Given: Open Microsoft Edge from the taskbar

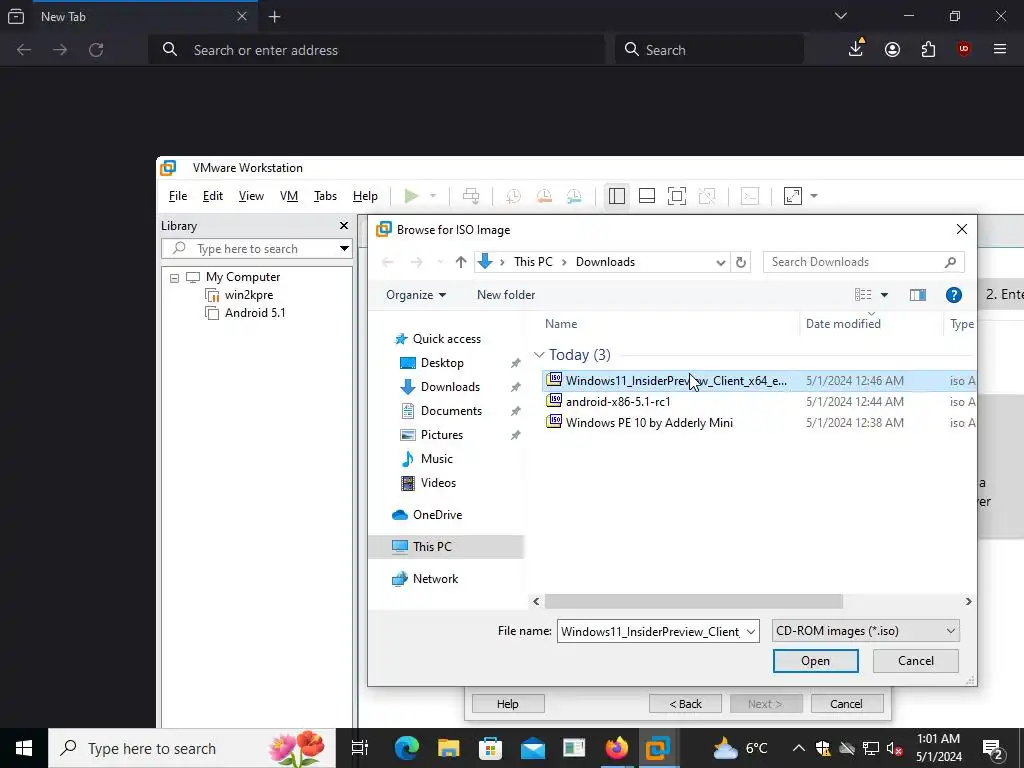Looking at the screenshot, I should [406, 748].
